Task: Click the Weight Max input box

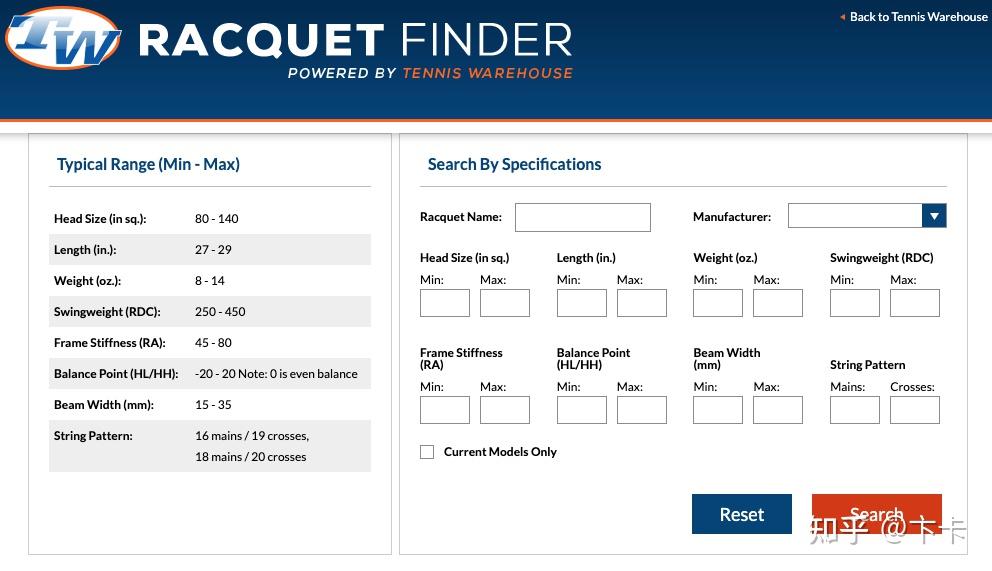Action: click(778, 303)
